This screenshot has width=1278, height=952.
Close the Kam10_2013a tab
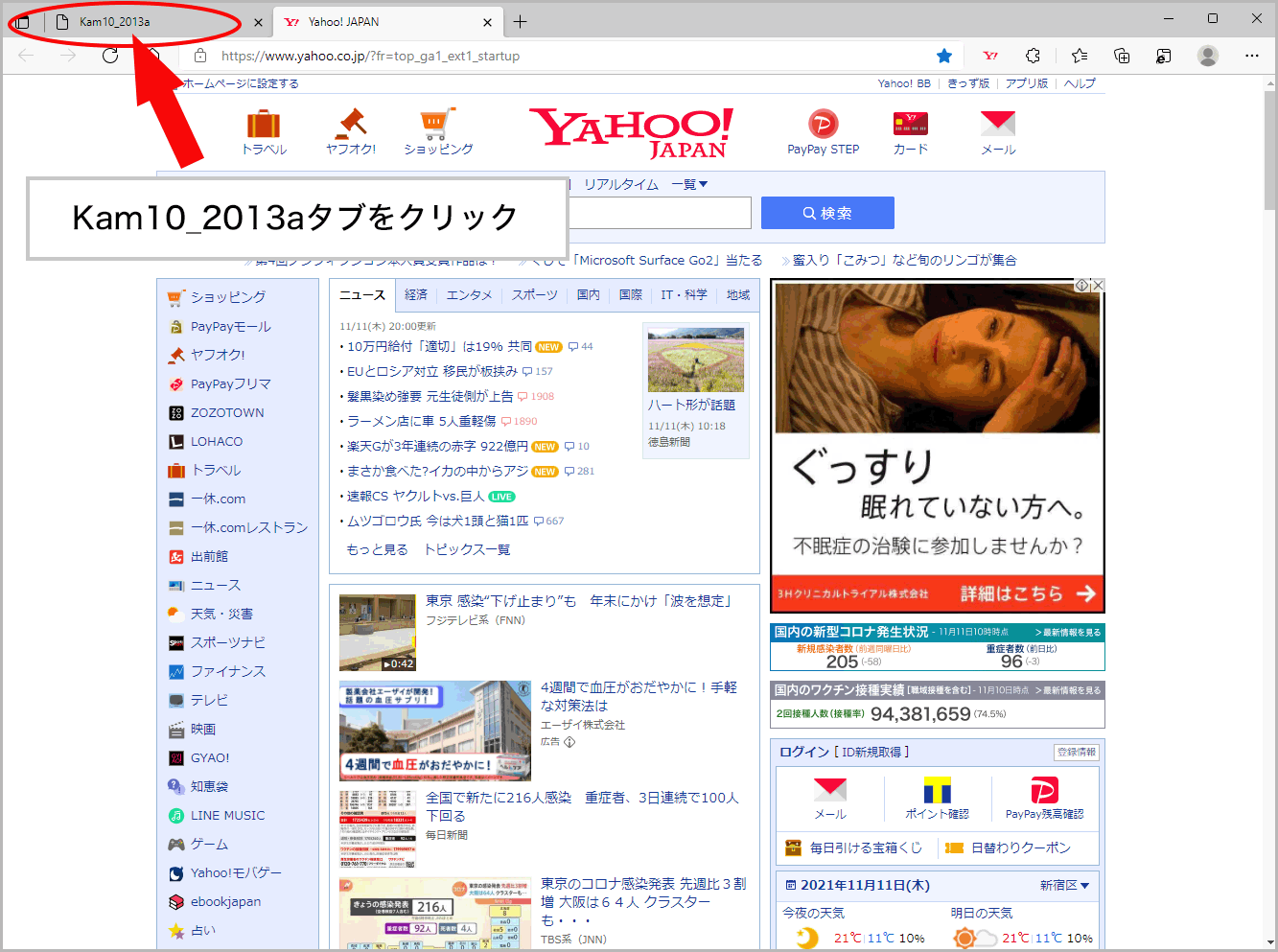[x=258, y=22]
